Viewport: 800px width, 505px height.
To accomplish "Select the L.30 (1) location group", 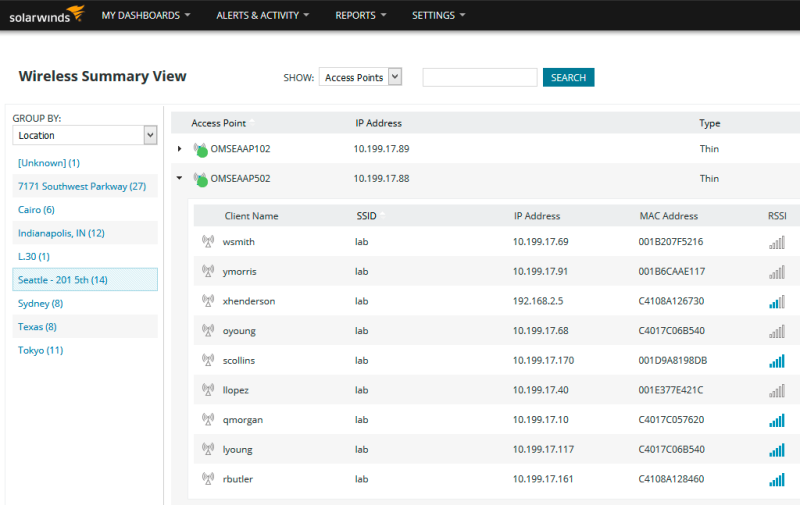I will pos(34,257).
